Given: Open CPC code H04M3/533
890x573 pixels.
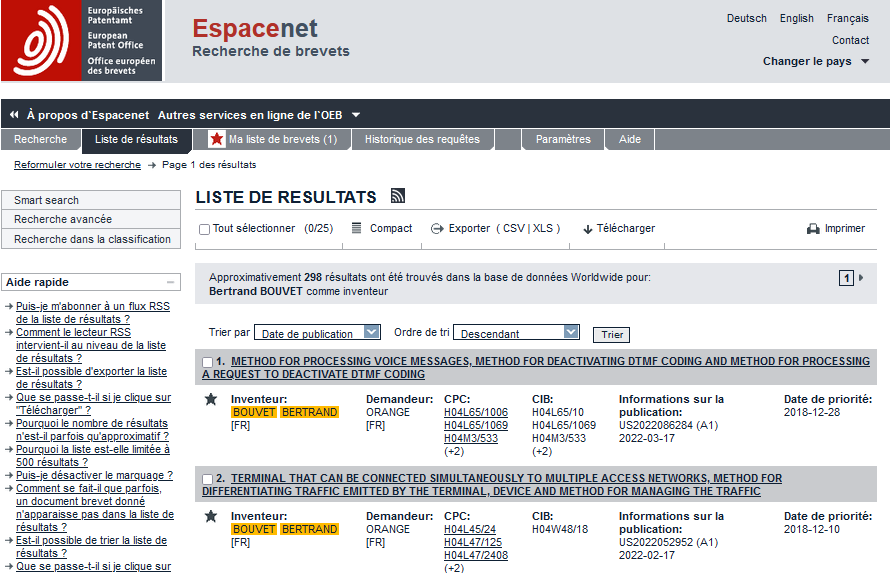Looking at the screenshot, I should coord(471,439).
